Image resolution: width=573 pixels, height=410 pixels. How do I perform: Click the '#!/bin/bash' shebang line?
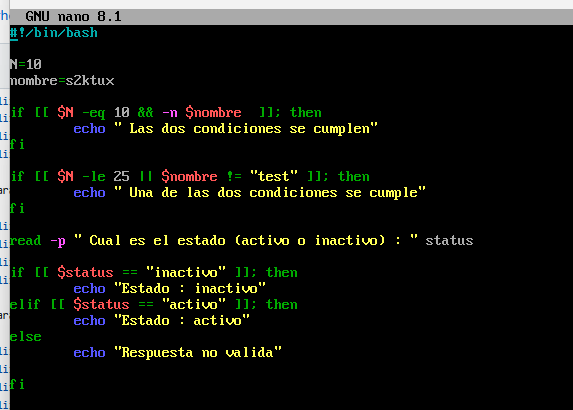(54, 33)
